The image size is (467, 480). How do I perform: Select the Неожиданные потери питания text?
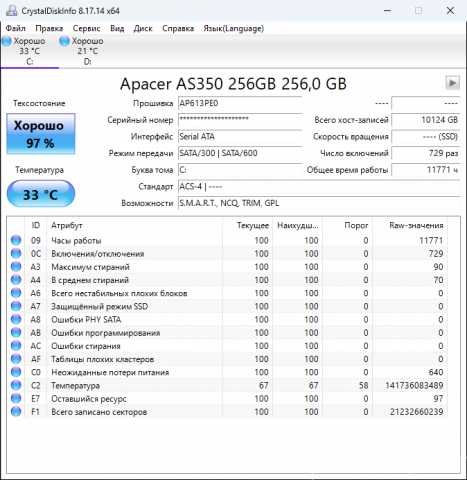[x=110, y=372]
